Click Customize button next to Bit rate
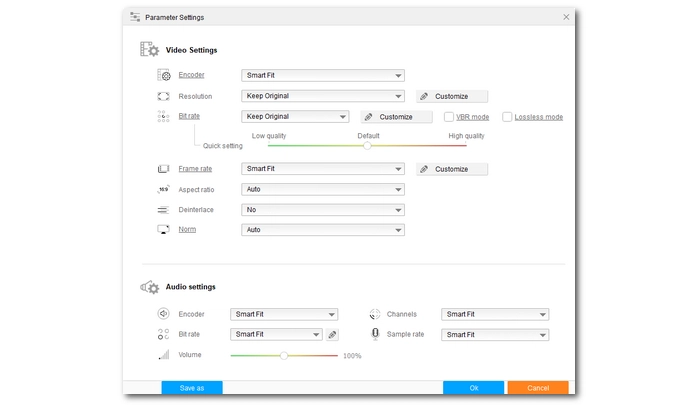Image resolution: width=700 pixels, height=405 pixels. (396, 117)
